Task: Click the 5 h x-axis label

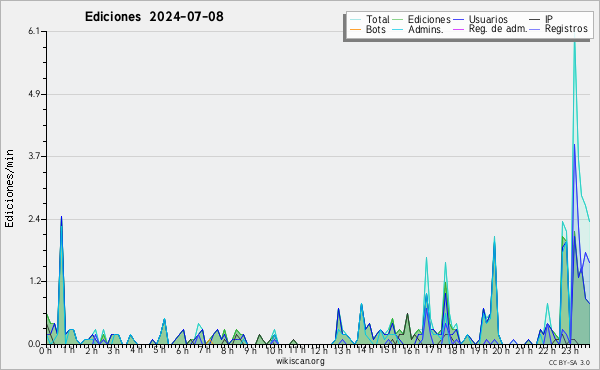Action: [159, 350]
